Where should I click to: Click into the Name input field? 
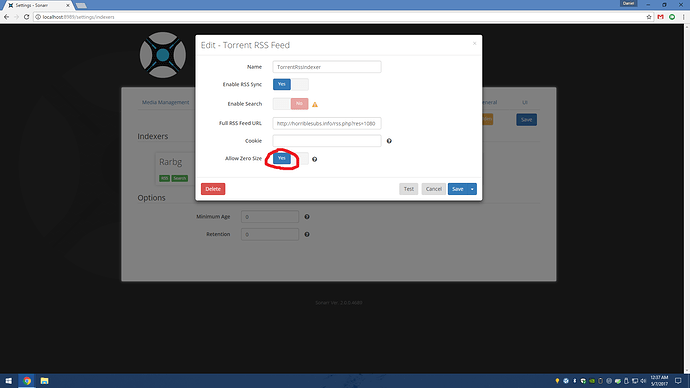coord(327,67)
